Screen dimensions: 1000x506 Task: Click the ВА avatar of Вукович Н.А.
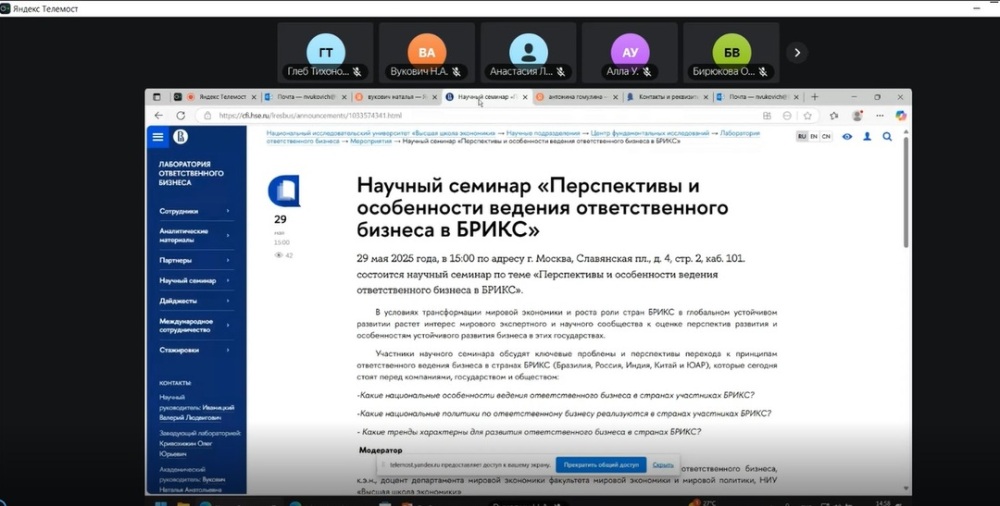[427, 53]
